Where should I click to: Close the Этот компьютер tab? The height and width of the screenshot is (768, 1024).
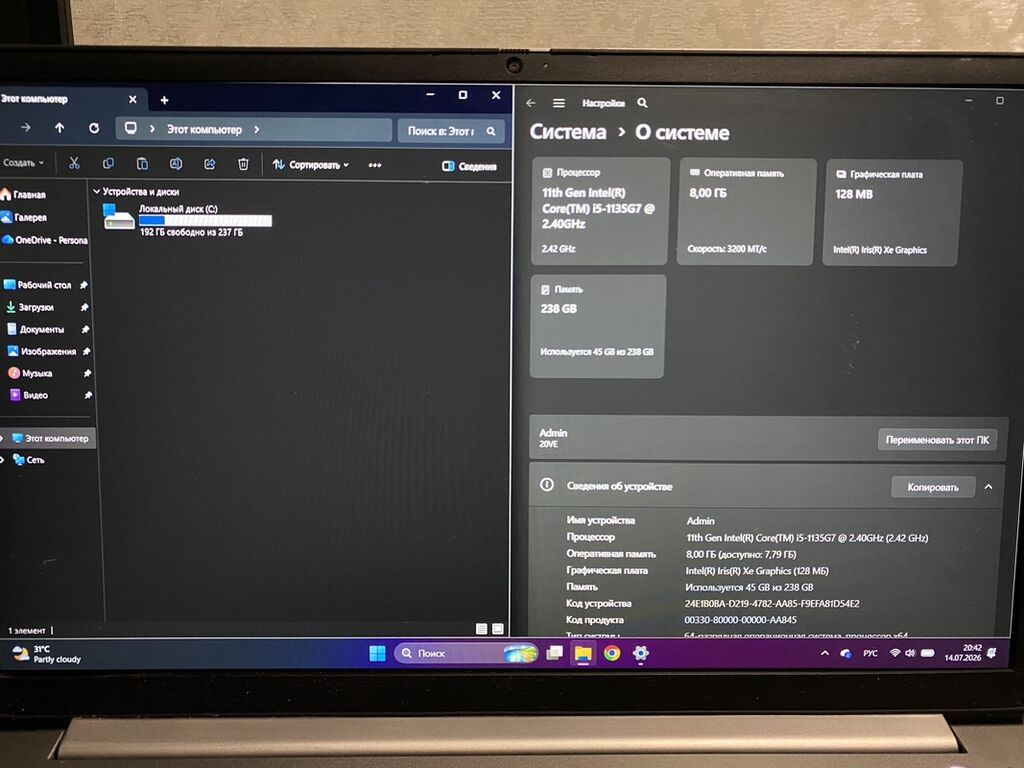coord(133,99)
